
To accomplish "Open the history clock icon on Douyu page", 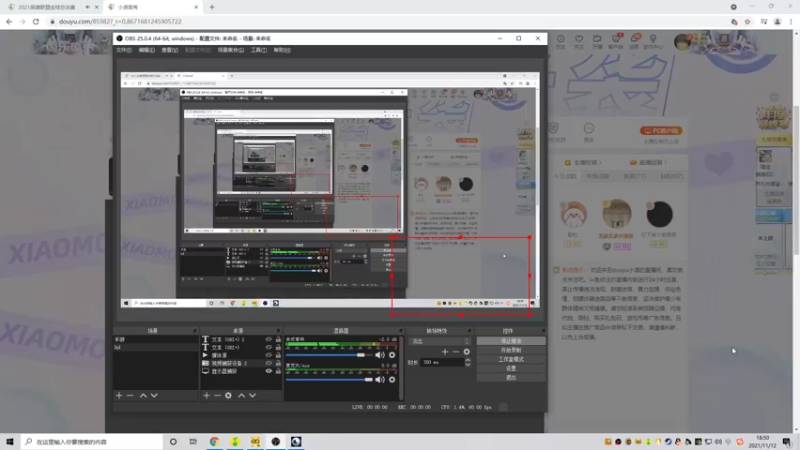I will pos(560,39).
